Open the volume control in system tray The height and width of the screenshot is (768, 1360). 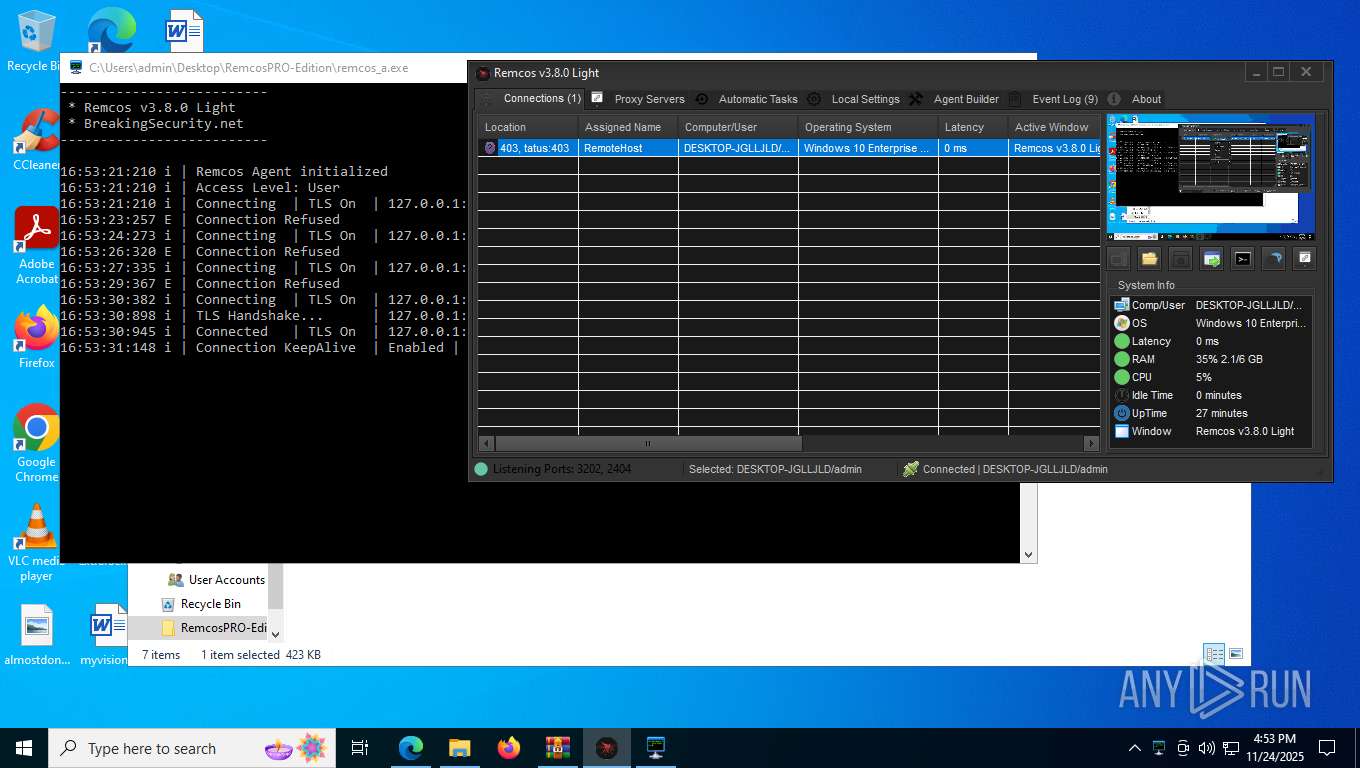(1207, 748)
